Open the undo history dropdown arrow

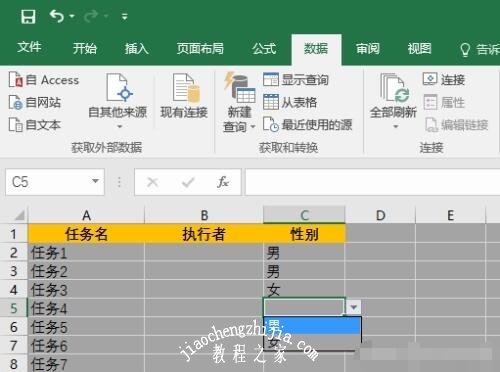tap(72, 16)
